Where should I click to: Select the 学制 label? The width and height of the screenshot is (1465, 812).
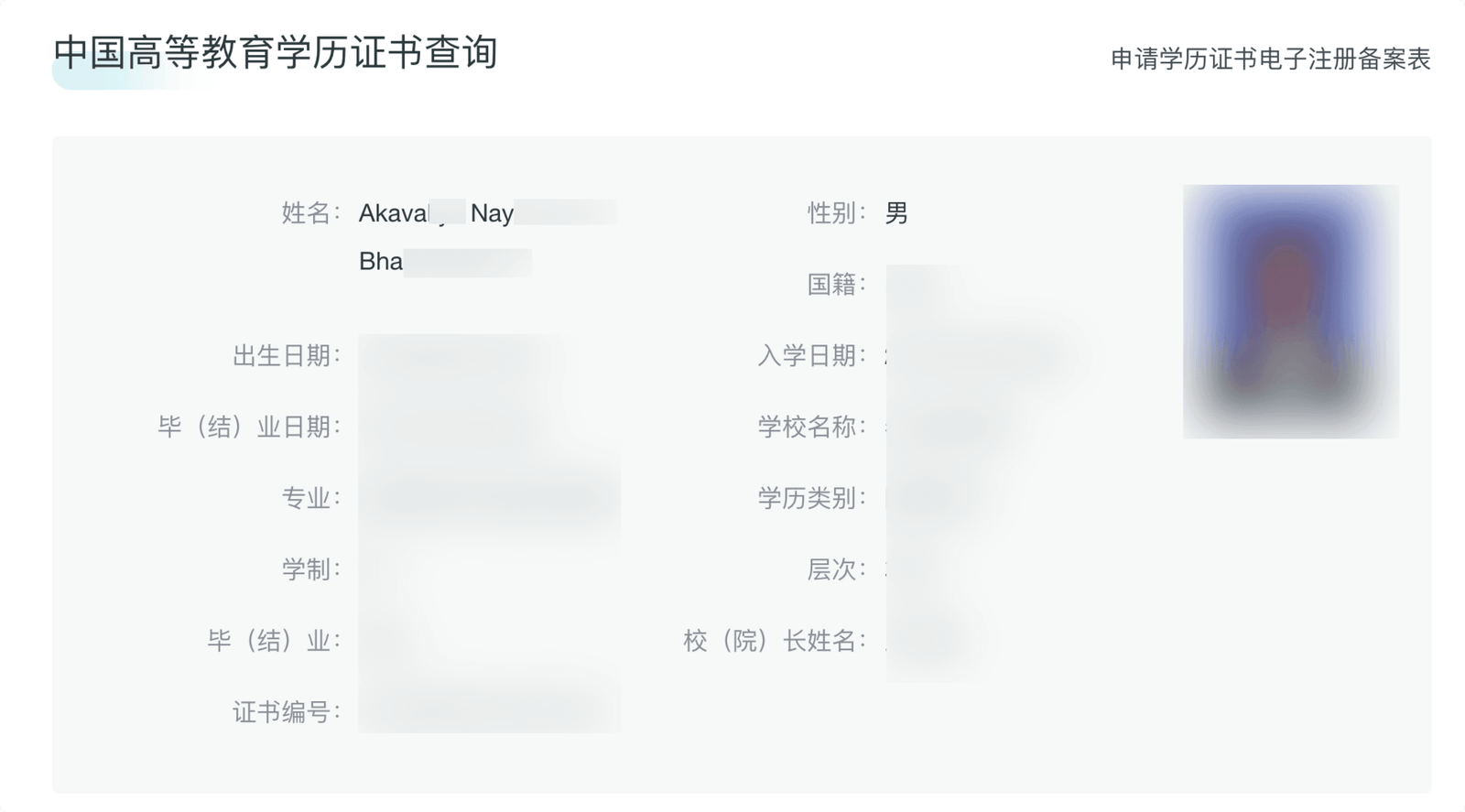[311, 570]
